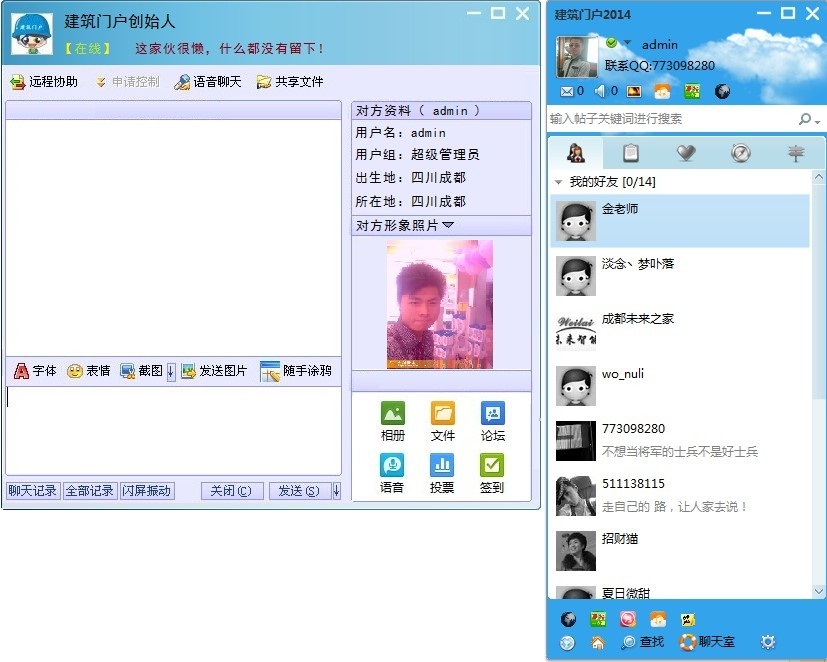This screenshot has width=827, height=662.
Task: Select friend 511138115
Action: click(679, 495)
